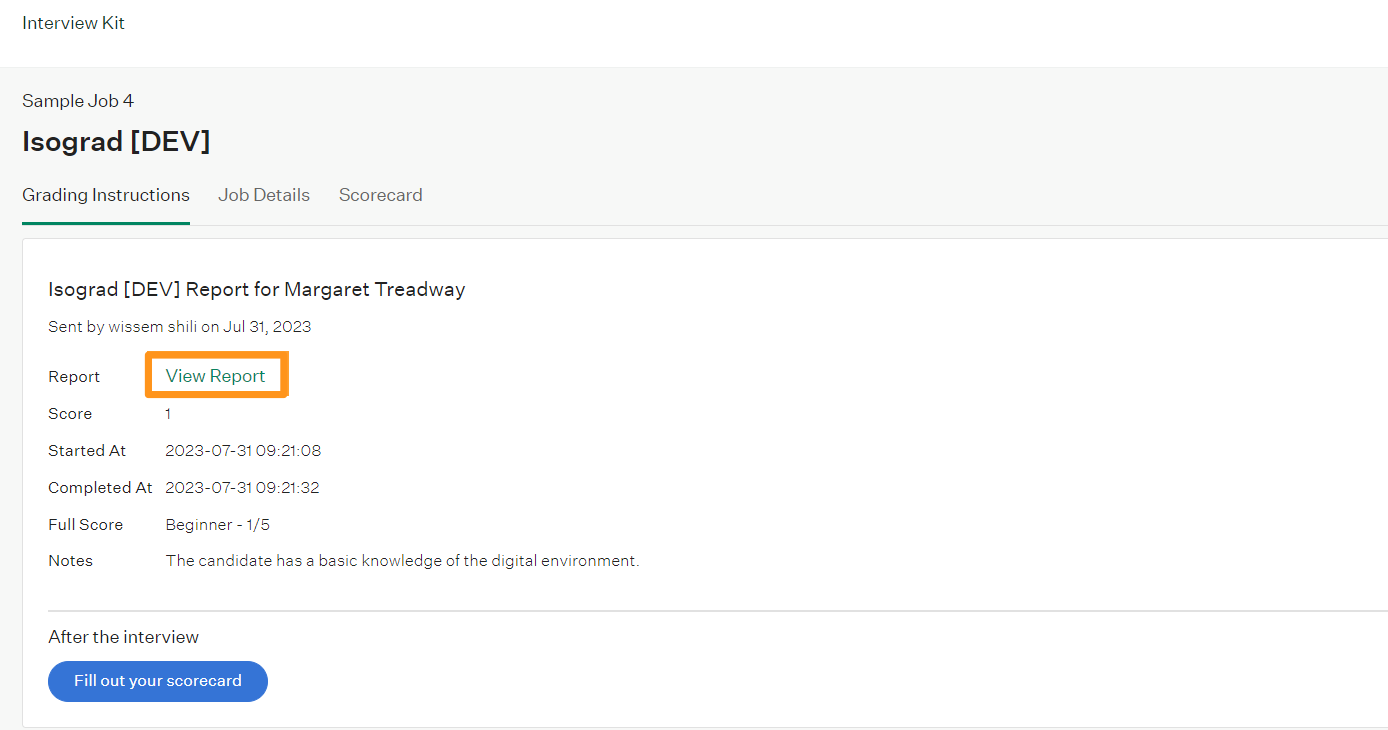
Task: Click Fill out your scorecard button
Action: 158,681
